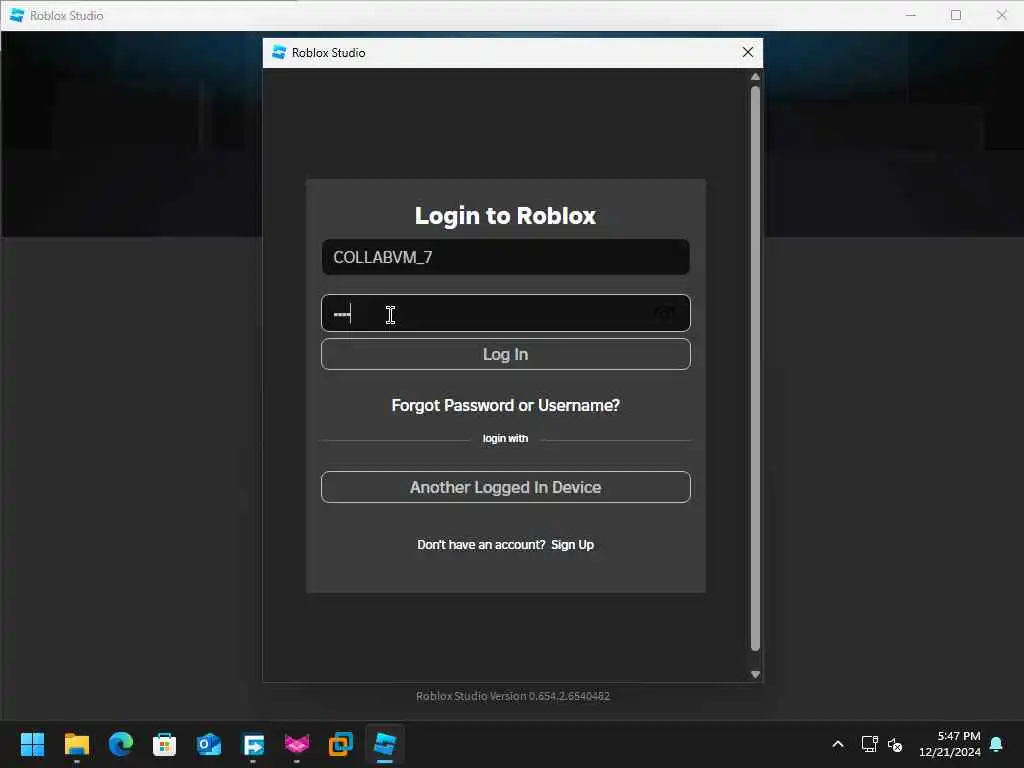Open the pink cat-face app on taskbar

coord(297,744)
